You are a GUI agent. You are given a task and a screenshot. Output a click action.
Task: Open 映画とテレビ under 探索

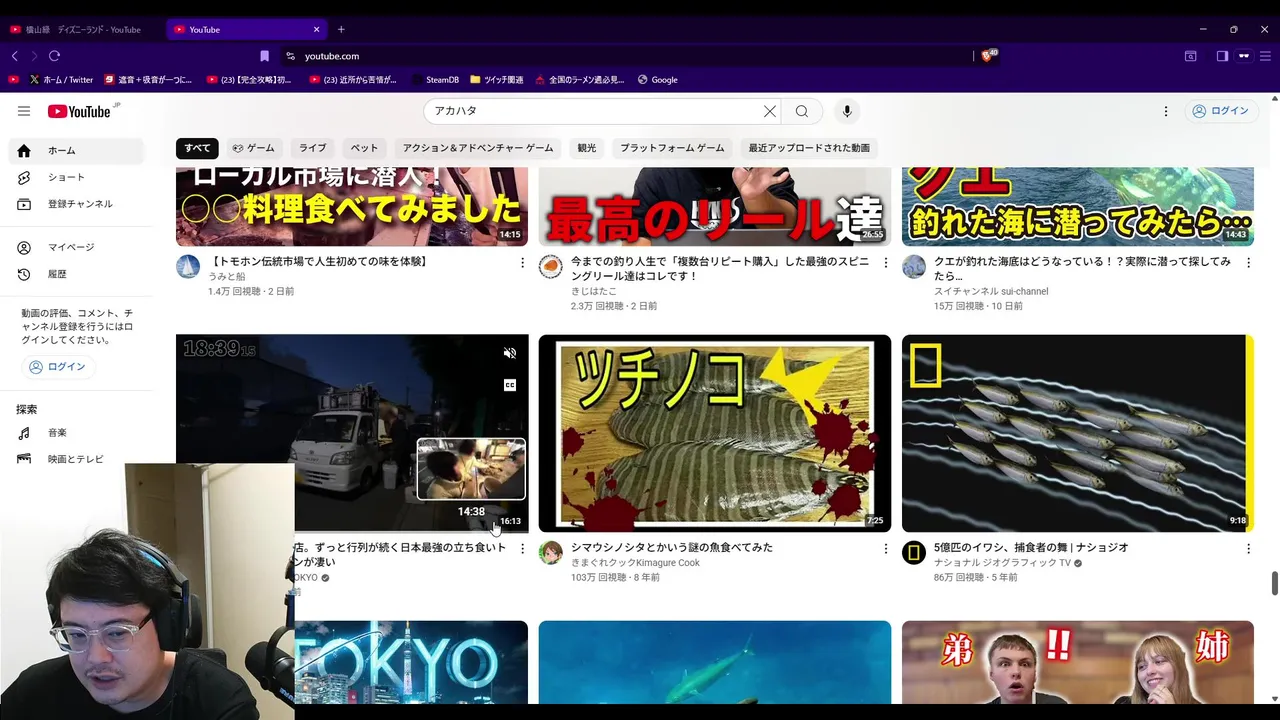pyautogui.click(x=78, y=459)
